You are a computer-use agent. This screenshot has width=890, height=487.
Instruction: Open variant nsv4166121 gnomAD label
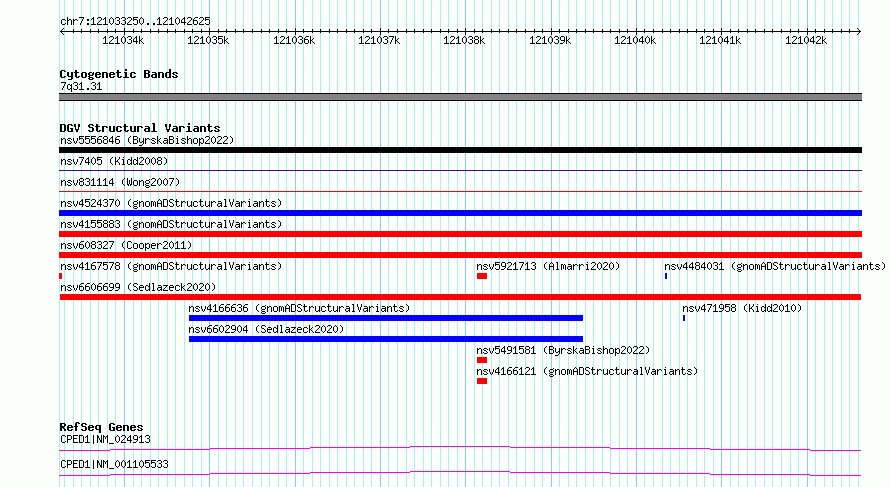point(587,371)
